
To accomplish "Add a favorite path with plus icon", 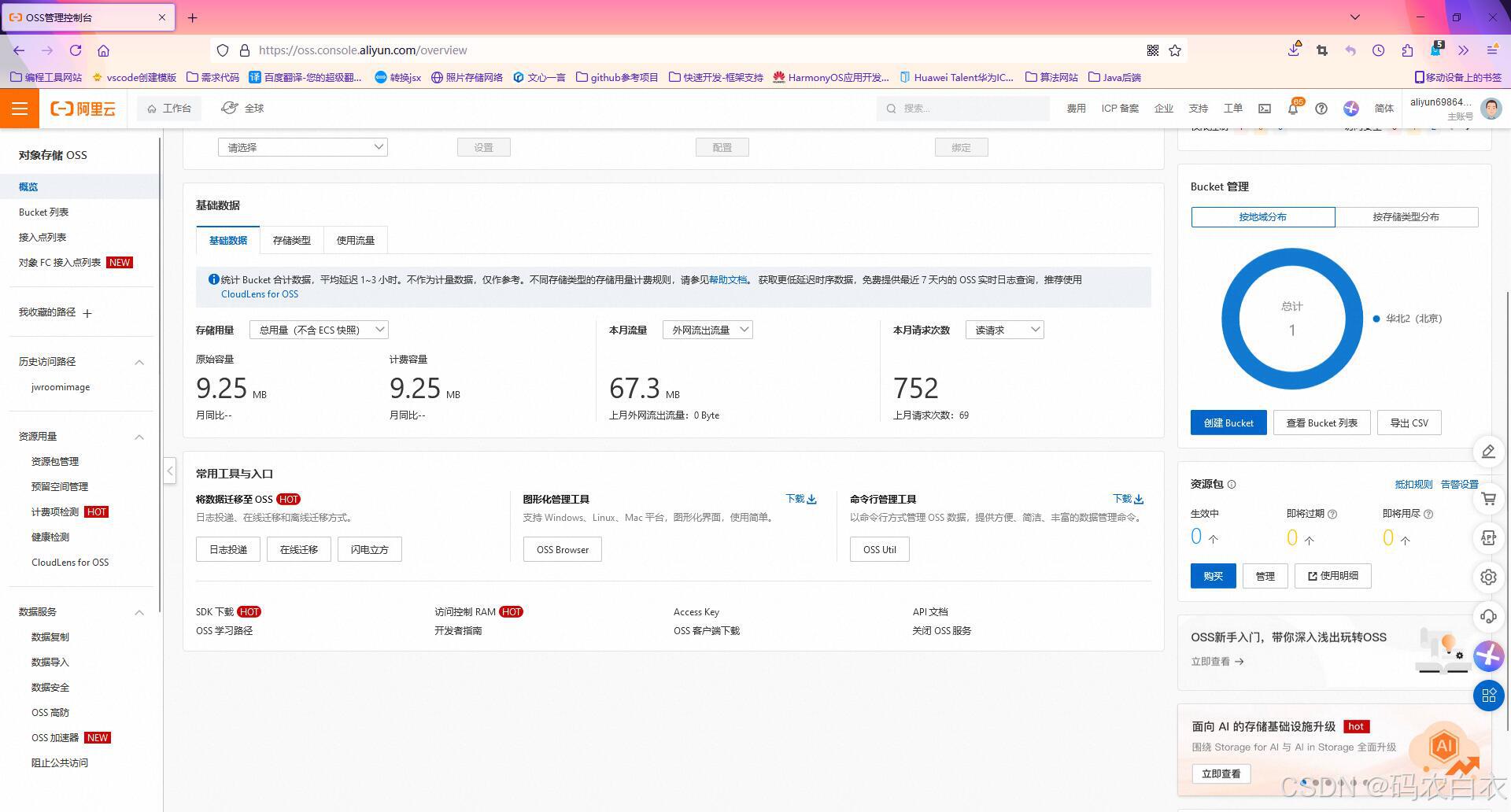I will click(87, 313).
